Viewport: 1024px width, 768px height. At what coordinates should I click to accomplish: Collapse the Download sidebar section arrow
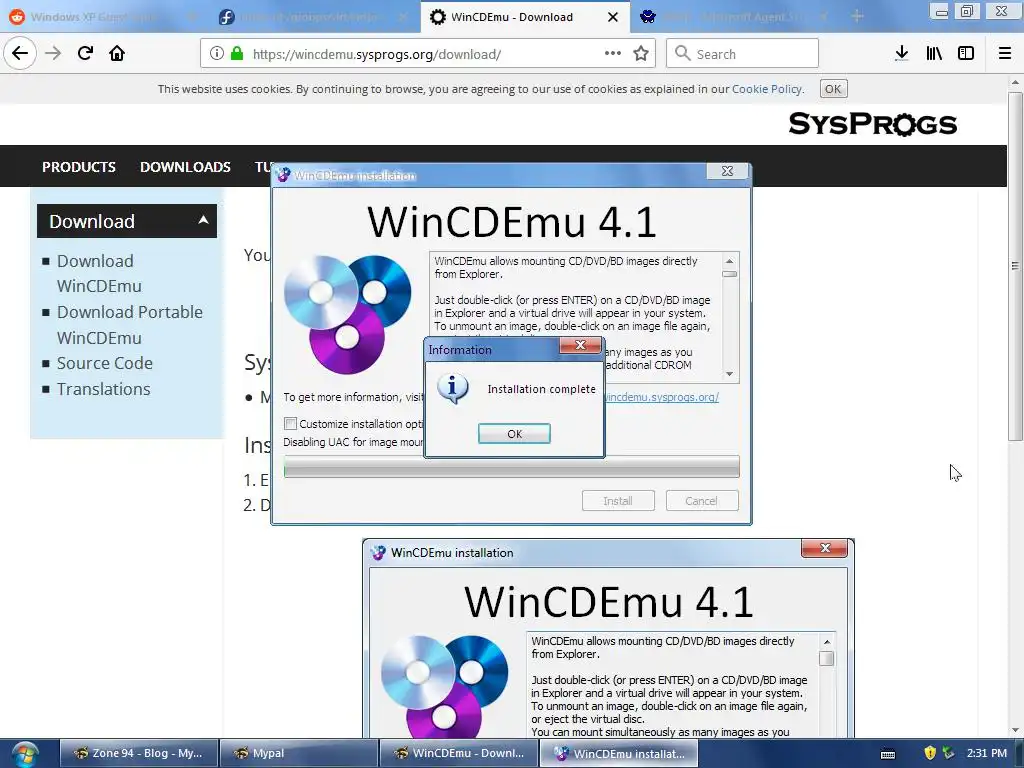coord(203,220)
